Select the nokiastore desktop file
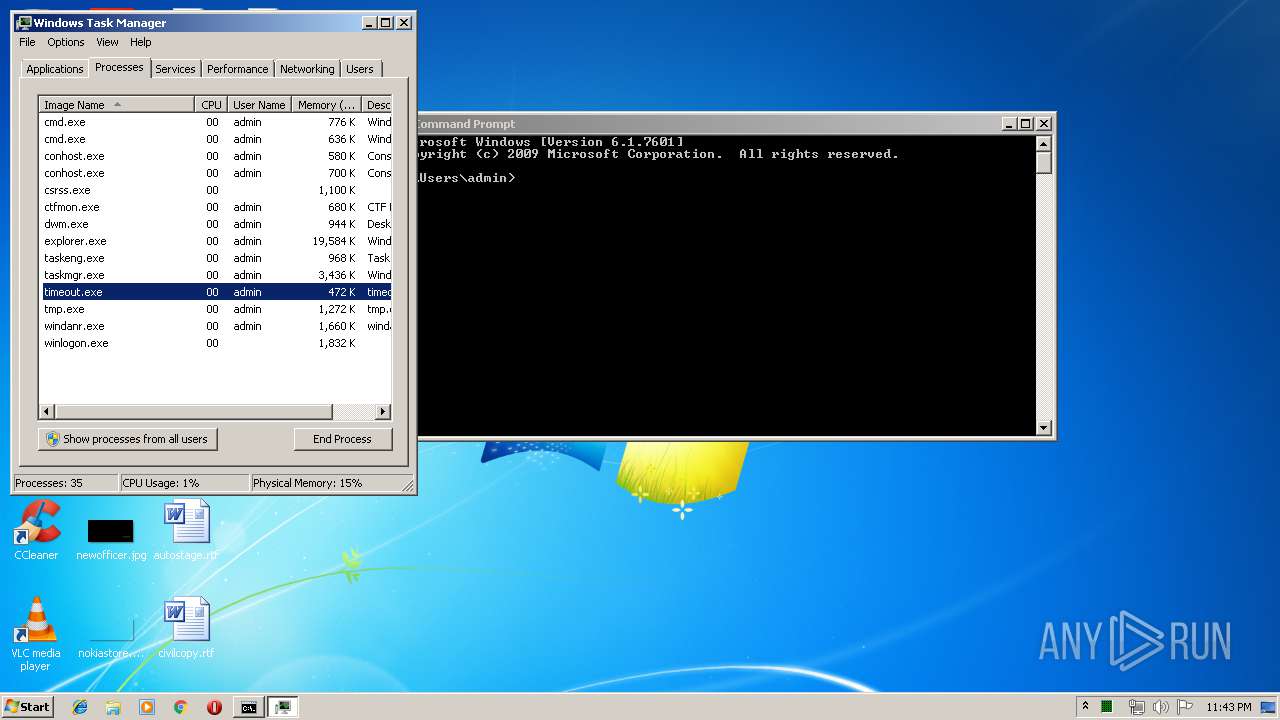1280x720 pixels. click(x=111, y=637)
